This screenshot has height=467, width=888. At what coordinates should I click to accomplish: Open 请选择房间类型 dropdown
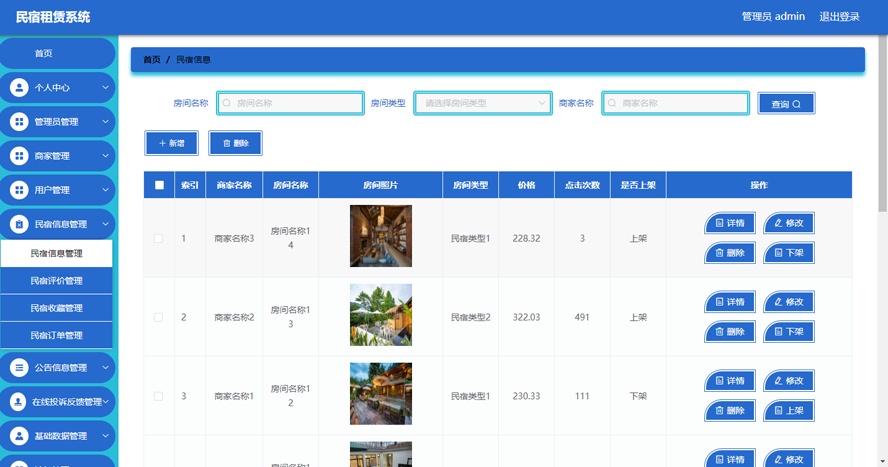[483, 103]
